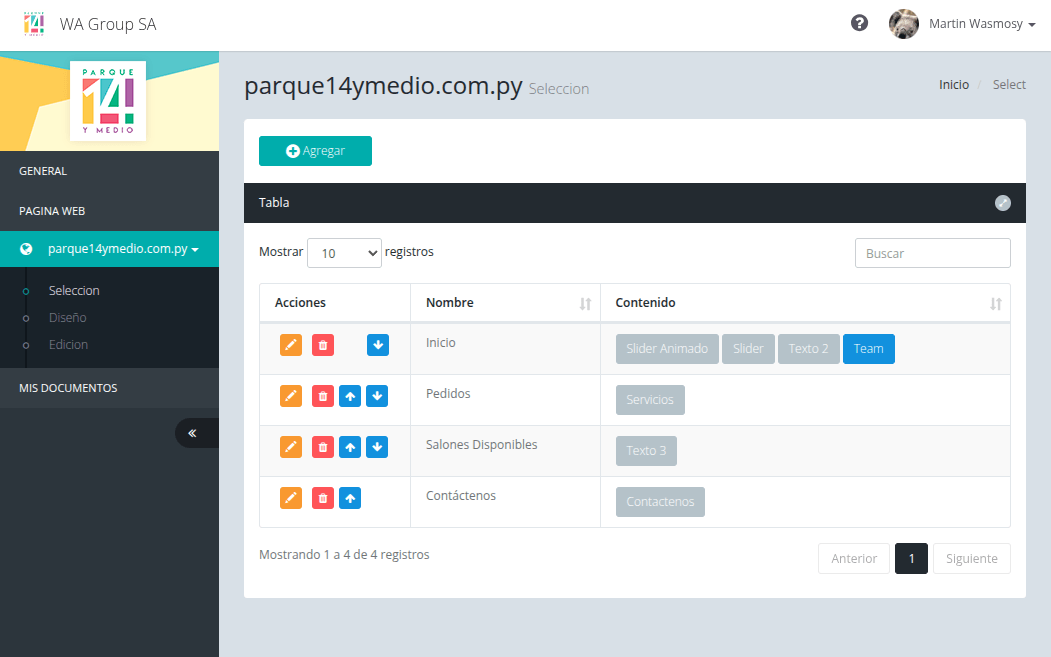The height and width of the screenshot is (657, 1051).
Task: Click the Parque 14 y Medio logo
Action: click(x=108, y=101)
